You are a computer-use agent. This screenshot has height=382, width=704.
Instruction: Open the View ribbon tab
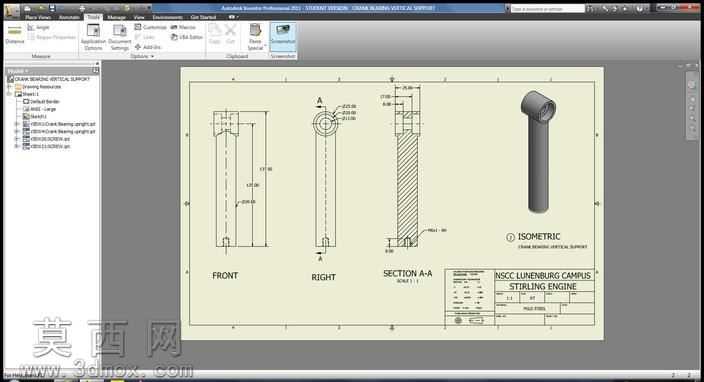(139, 17)
